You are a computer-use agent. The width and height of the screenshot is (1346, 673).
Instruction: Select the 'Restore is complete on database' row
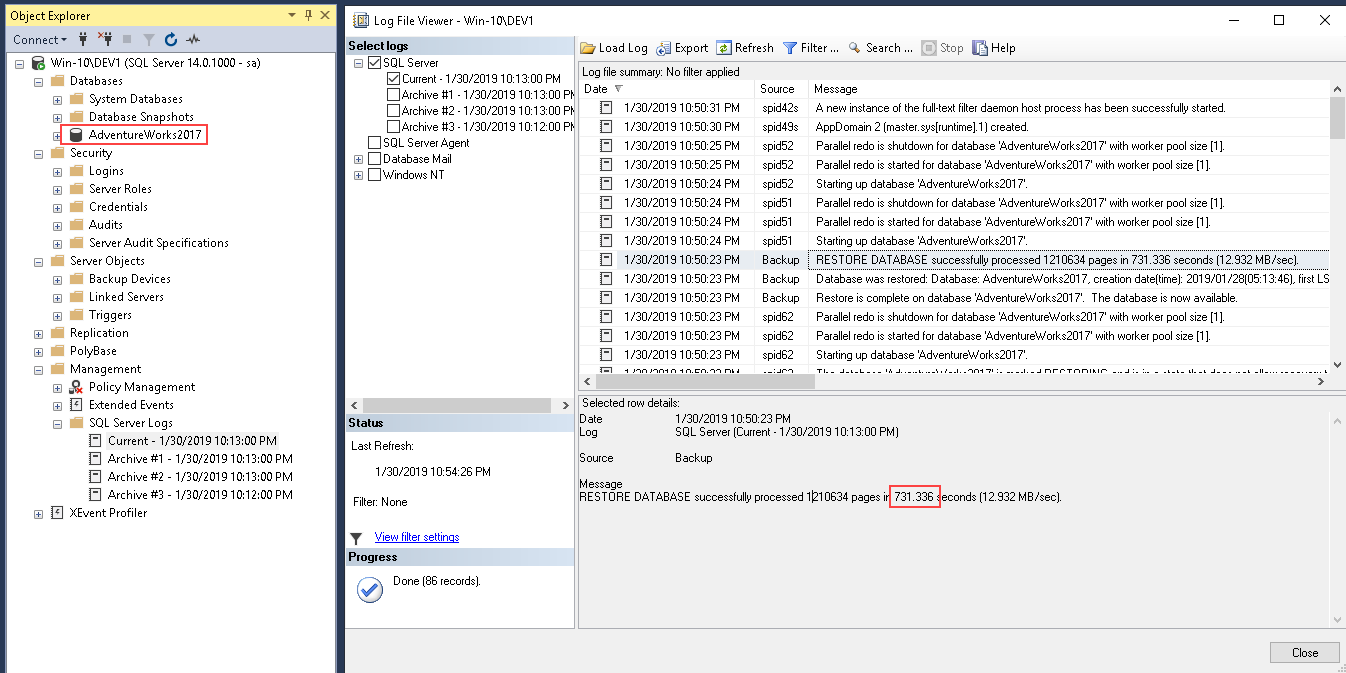pos(954,298)
